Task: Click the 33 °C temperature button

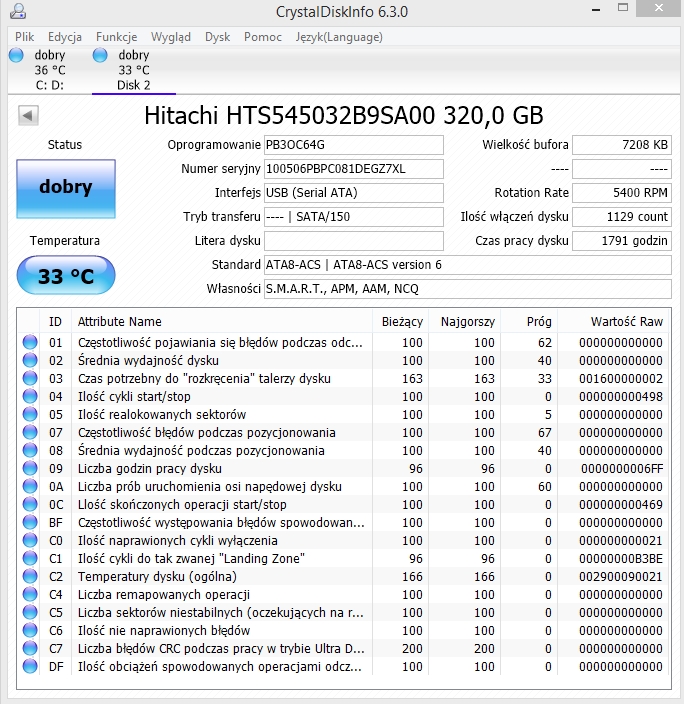Action: tap(66, 275)
